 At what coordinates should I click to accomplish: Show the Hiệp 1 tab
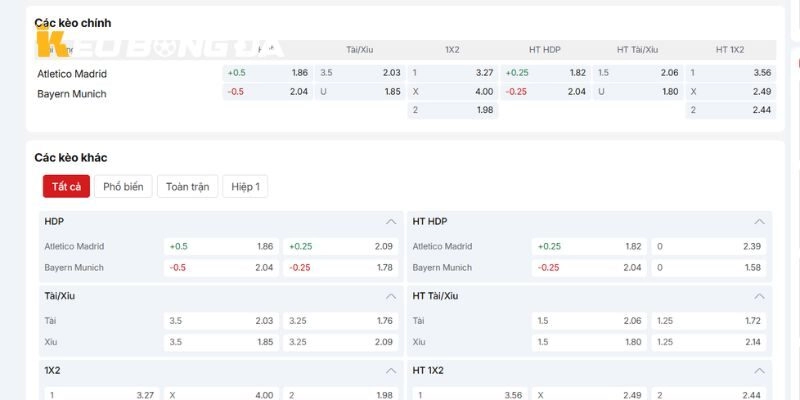(245, 186)
